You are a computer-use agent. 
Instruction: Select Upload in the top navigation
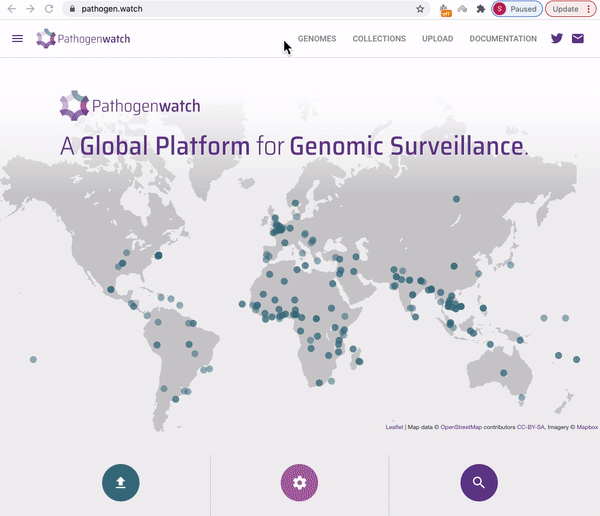coord(437,39)
